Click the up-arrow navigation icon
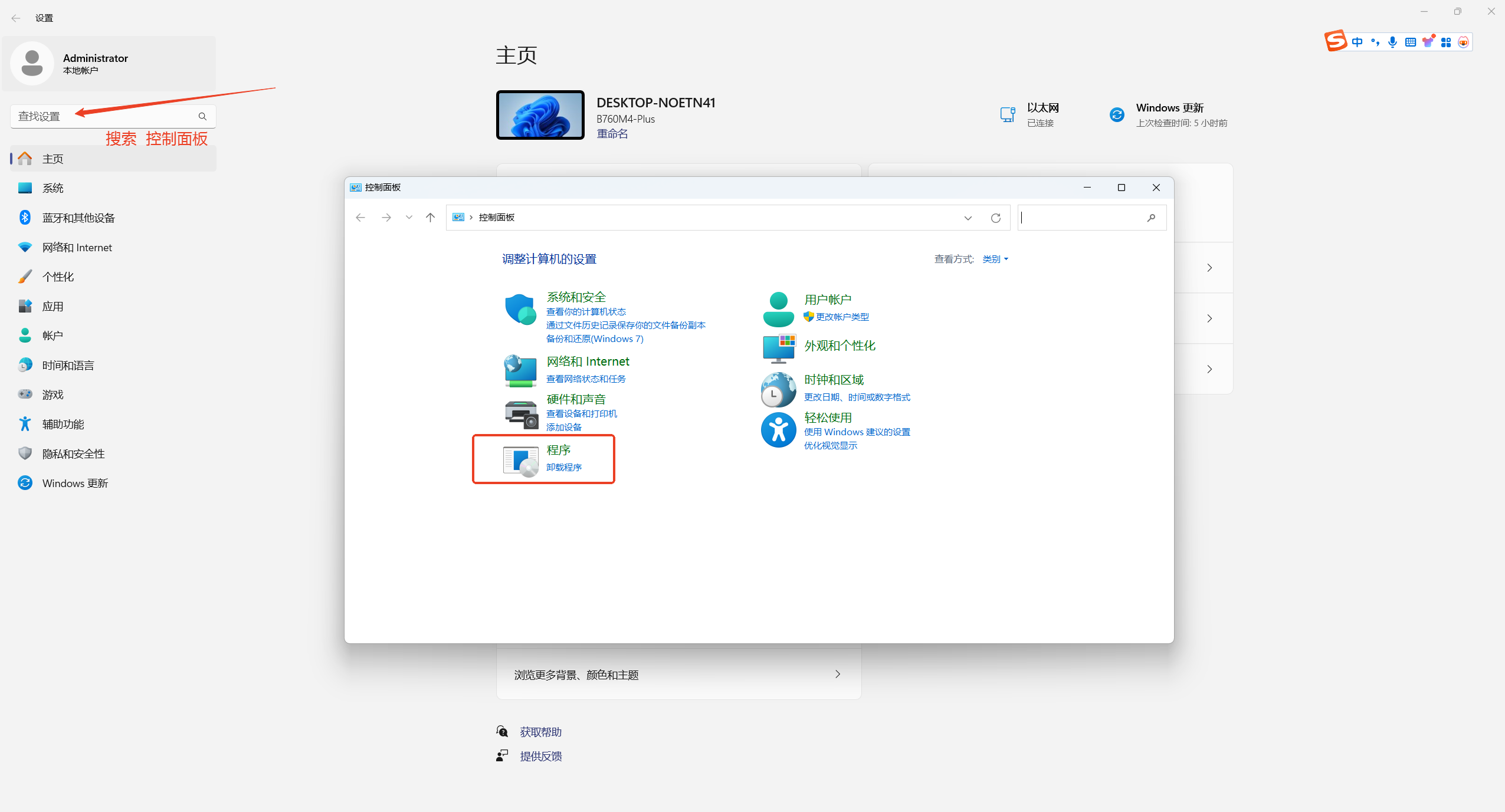This screenshot has width=1505, height=812. [x=431, y=218]
